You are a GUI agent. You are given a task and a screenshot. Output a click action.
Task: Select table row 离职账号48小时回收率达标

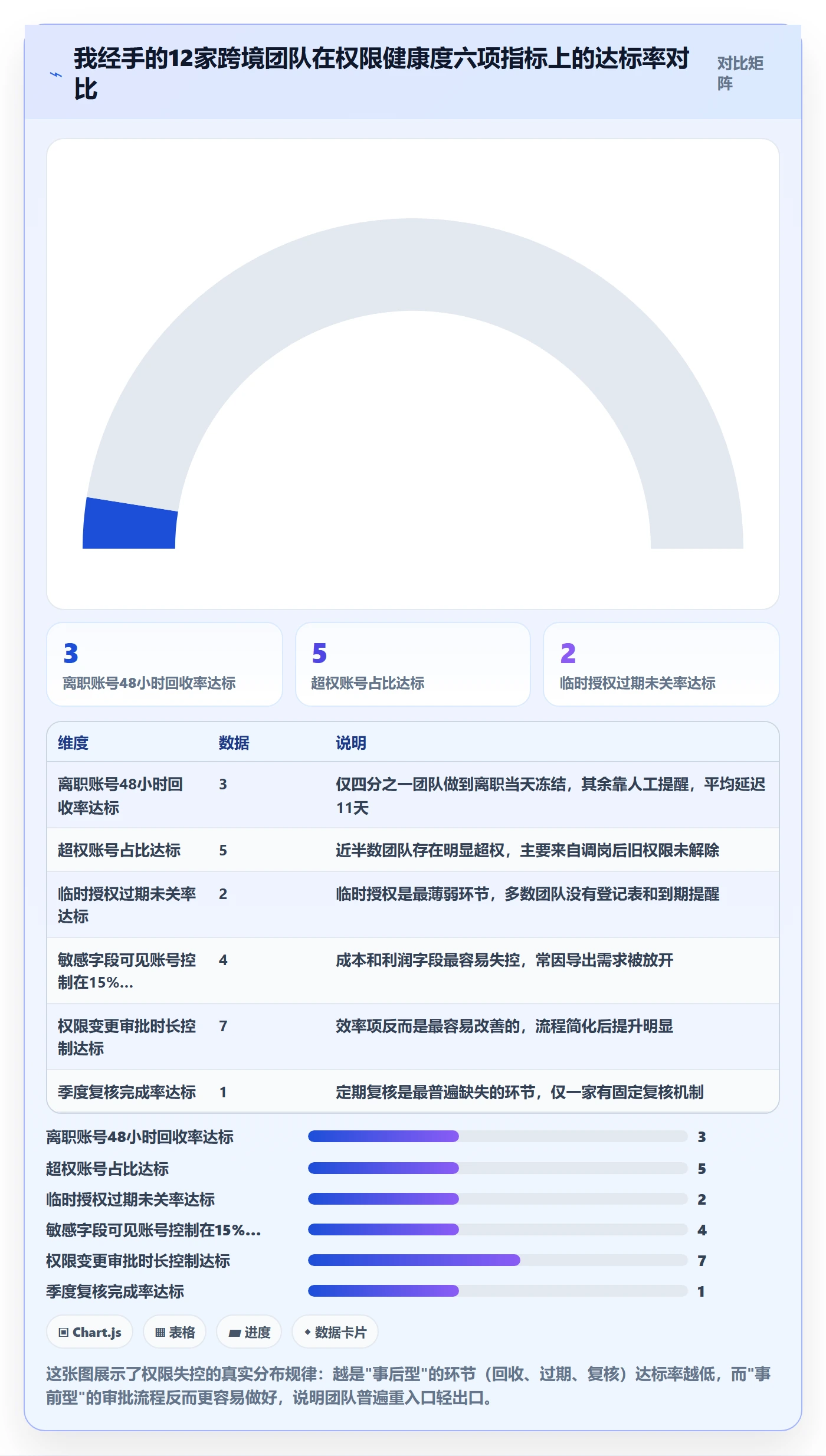[413, 795]
